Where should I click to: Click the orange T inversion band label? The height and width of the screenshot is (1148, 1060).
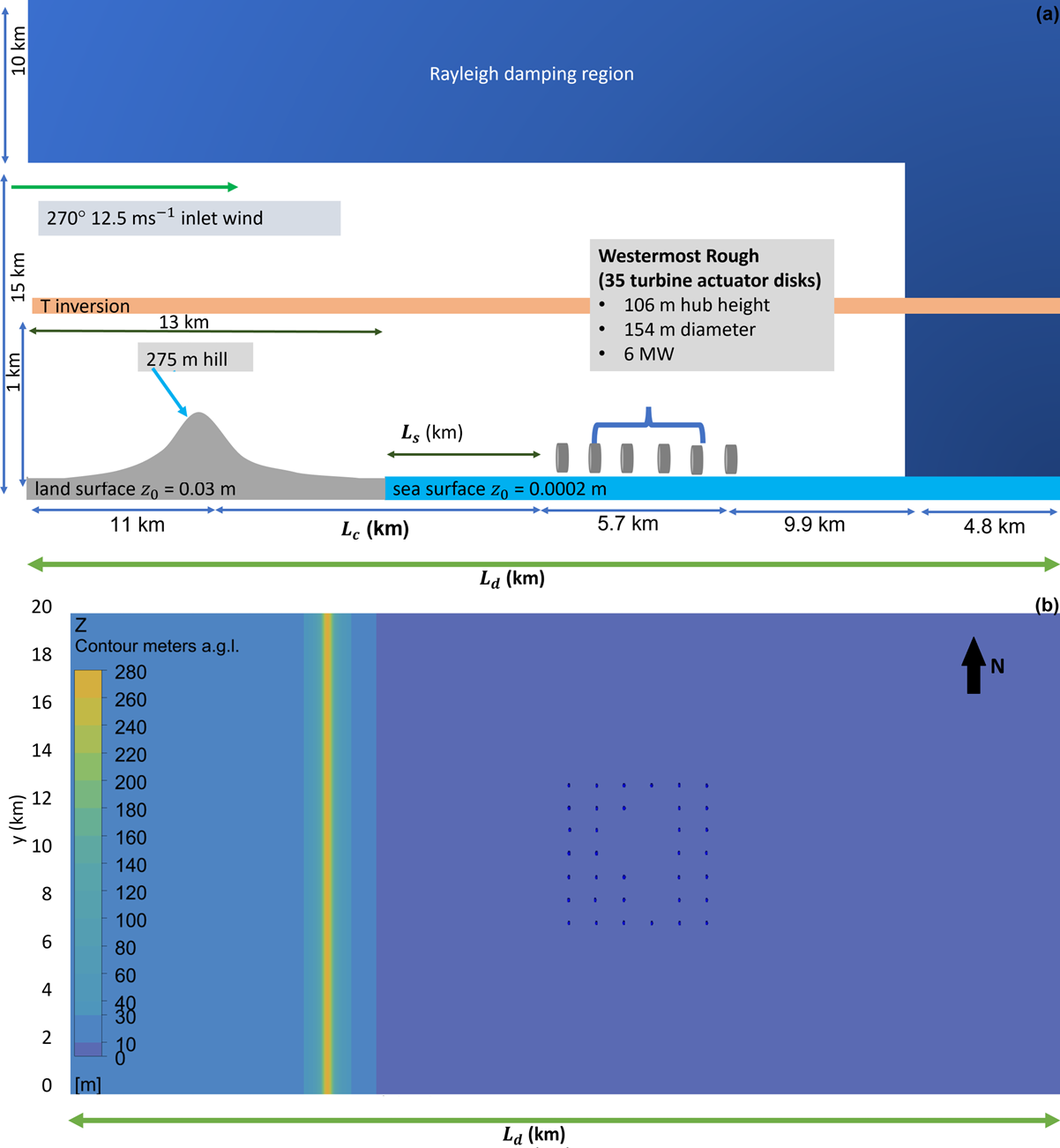pos(85,306)
